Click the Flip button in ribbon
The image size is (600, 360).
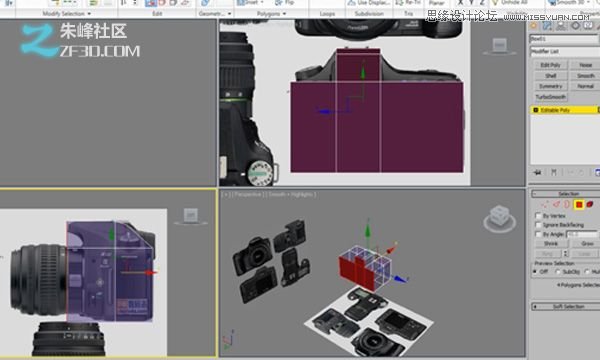click(285, 3)
